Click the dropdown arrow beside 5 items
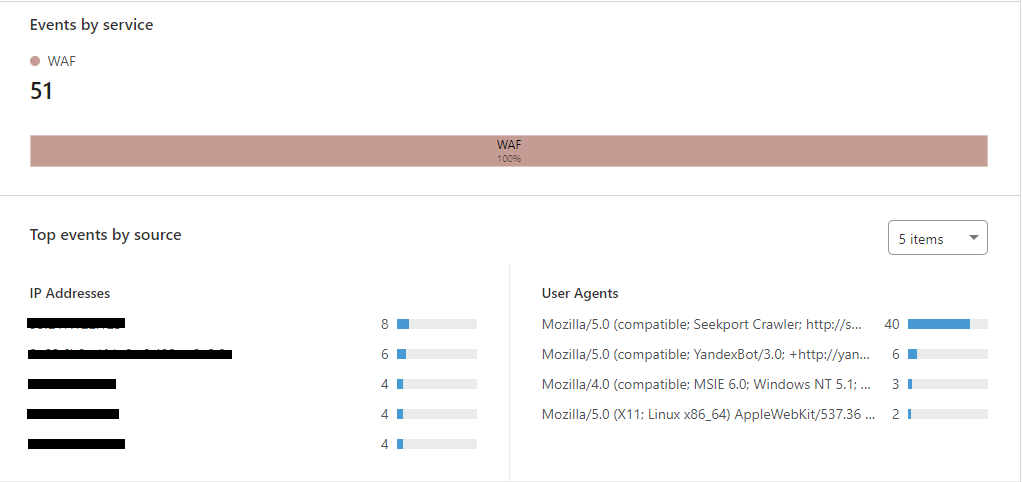 point(974,238)
